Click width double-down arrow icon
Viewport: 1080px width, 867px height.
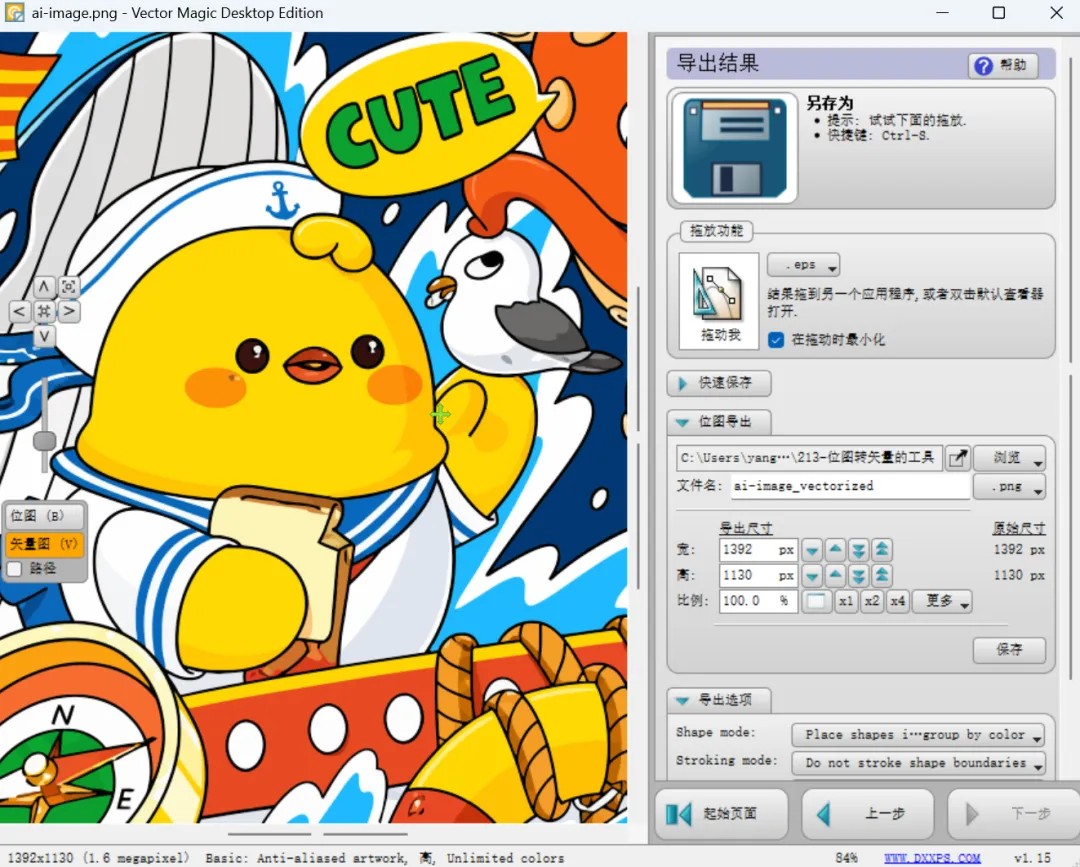coord(858,550)
